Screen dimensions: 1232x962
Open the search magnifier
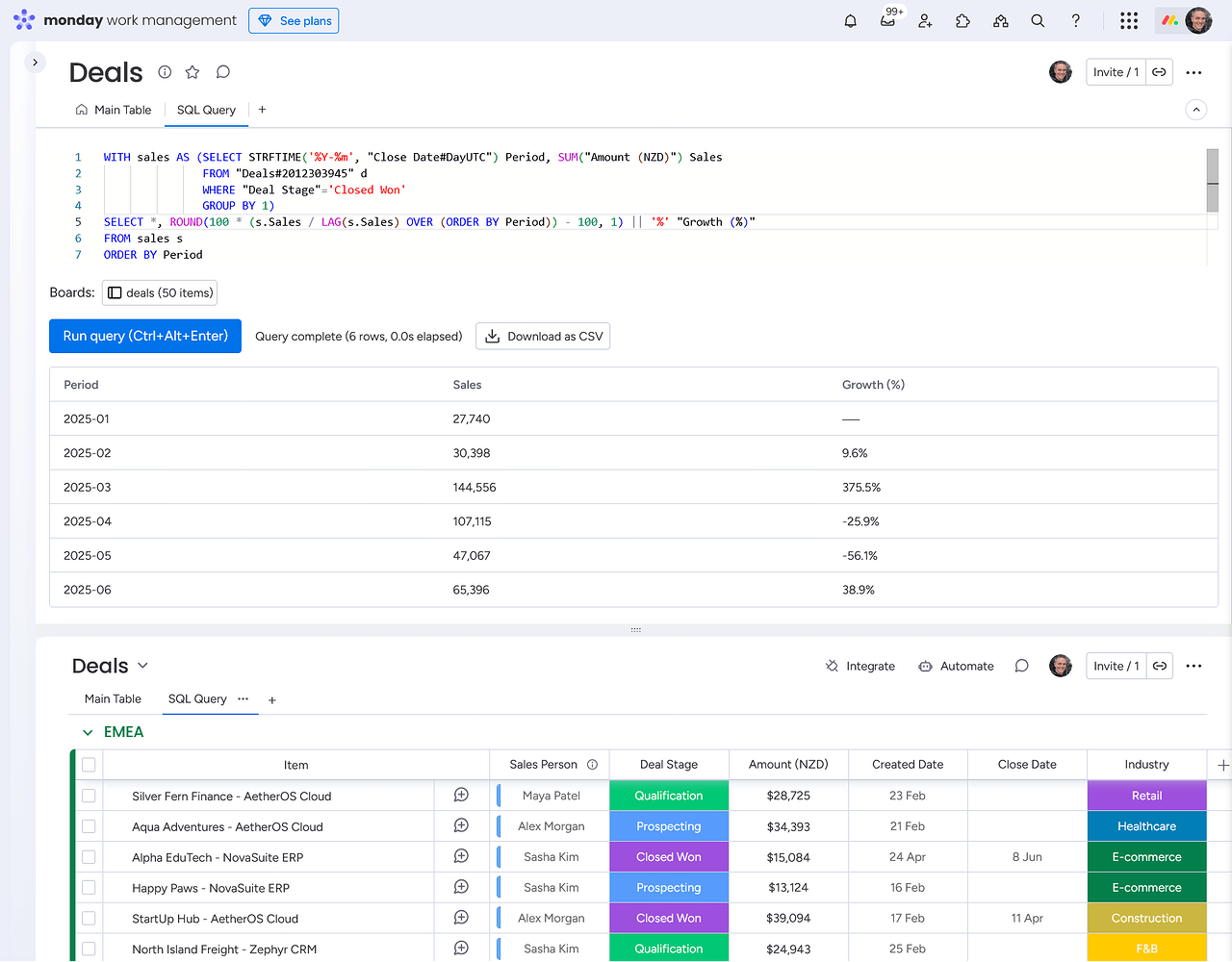click(1038, 20)
